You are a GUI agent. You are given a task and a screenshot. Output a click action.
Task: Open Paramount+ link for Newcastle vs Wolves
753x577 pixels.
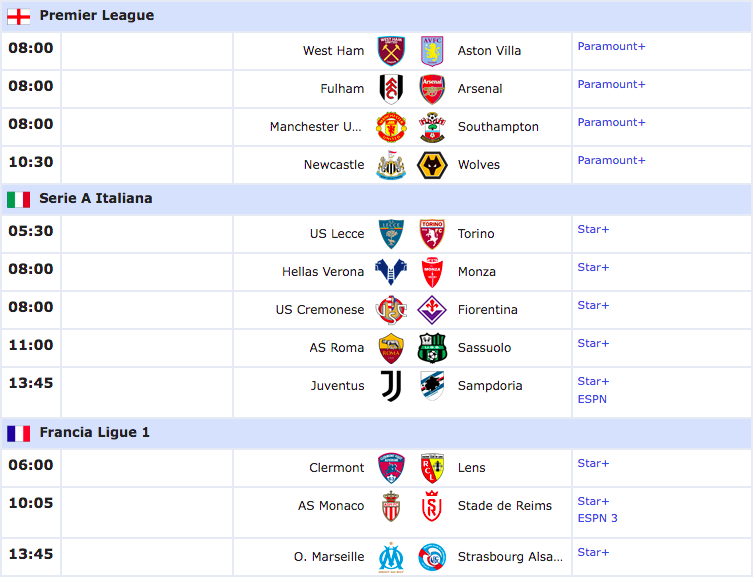611,160
